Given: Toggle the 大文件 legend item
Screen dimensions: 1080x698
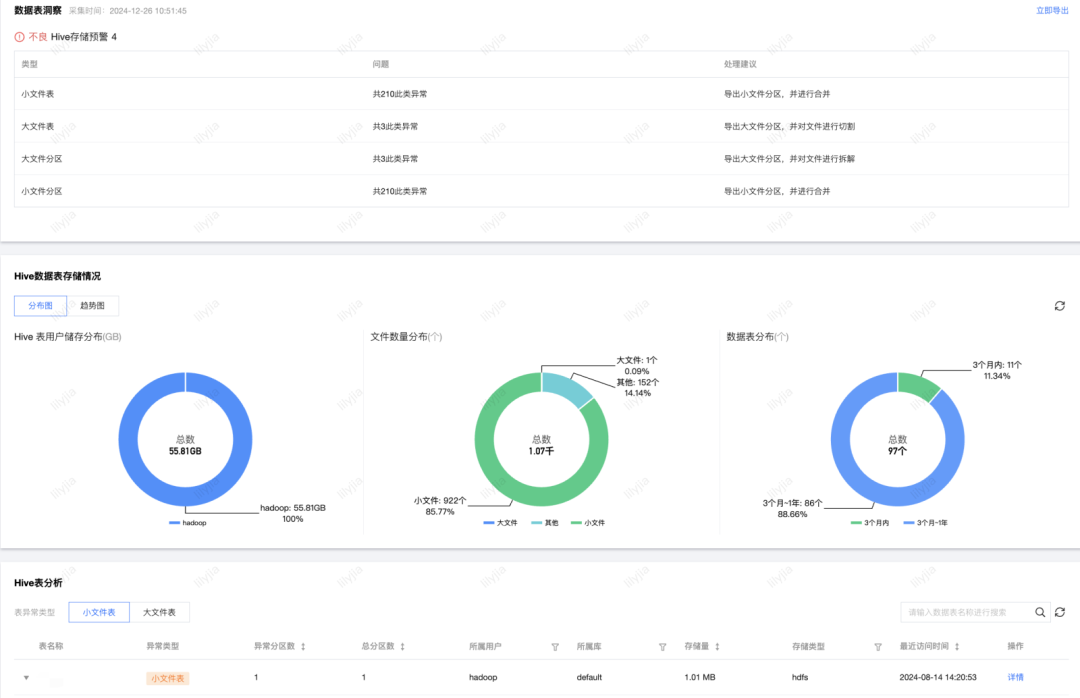Looking at the screenshot, I should (500, 523).
